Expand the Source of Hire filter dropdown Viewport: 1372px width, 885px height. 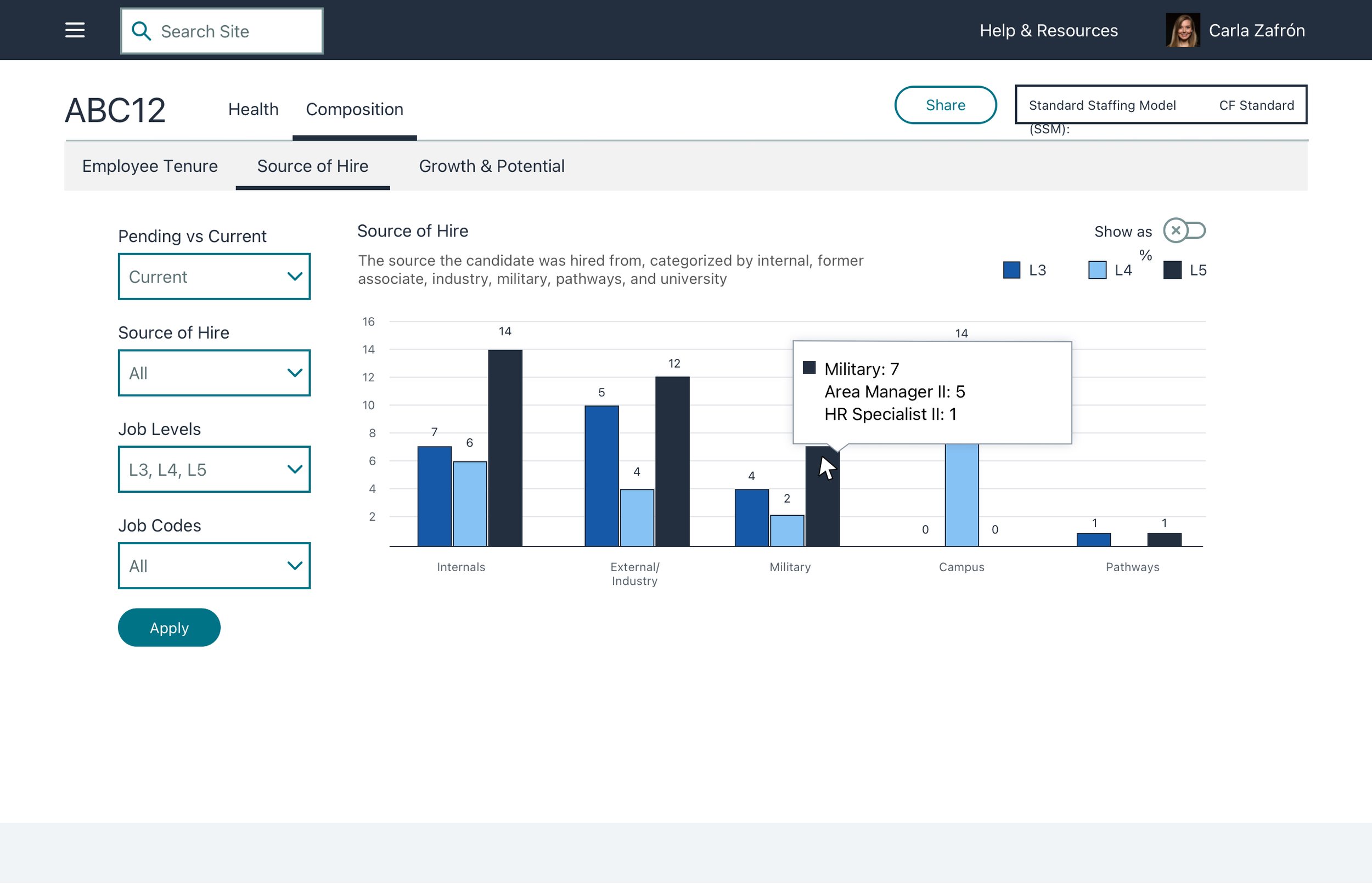[x=214, y=374]
